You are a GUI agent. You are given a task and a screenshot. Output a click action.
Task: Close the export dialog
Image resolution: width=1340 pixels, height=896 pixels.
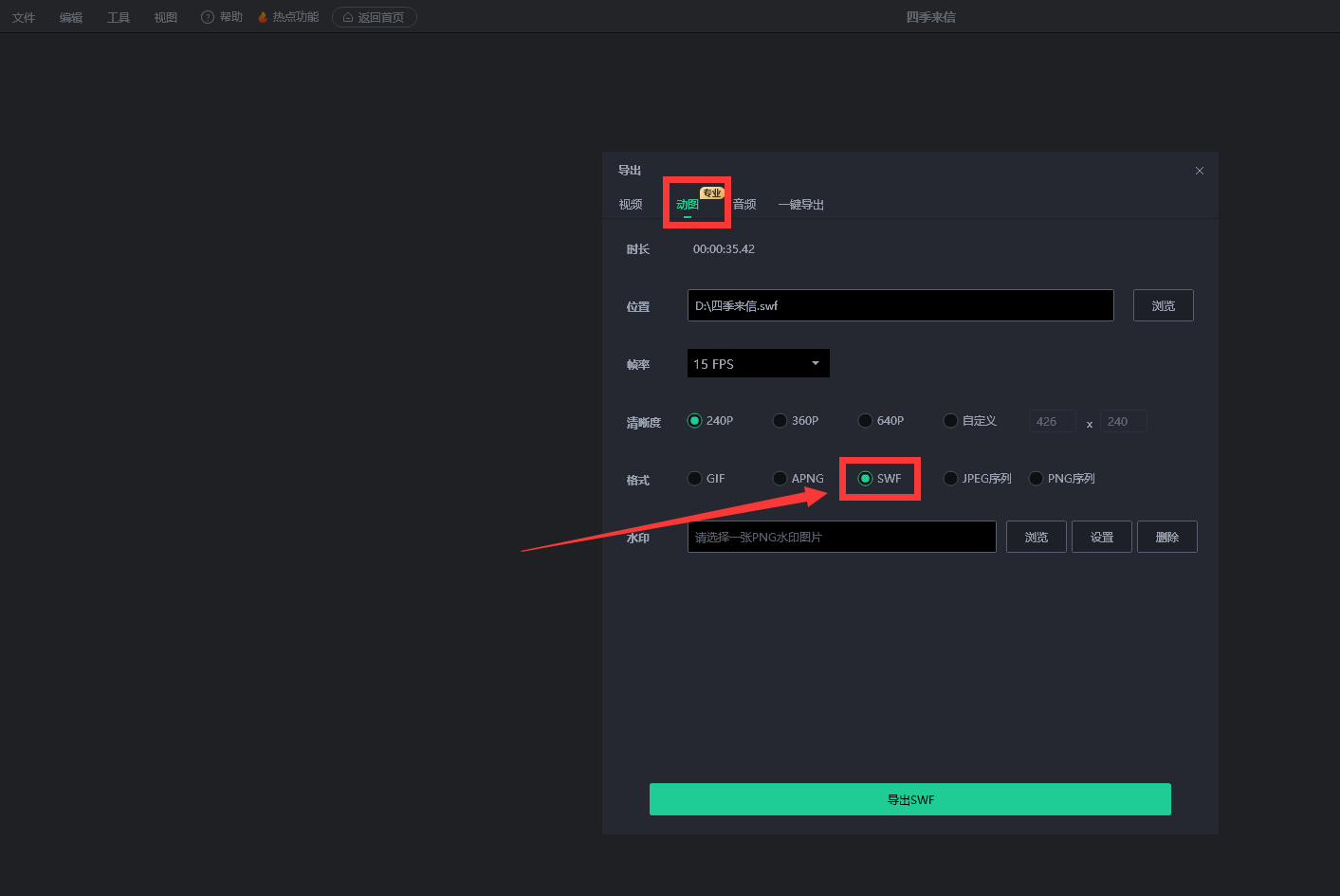coord(1199,171)
